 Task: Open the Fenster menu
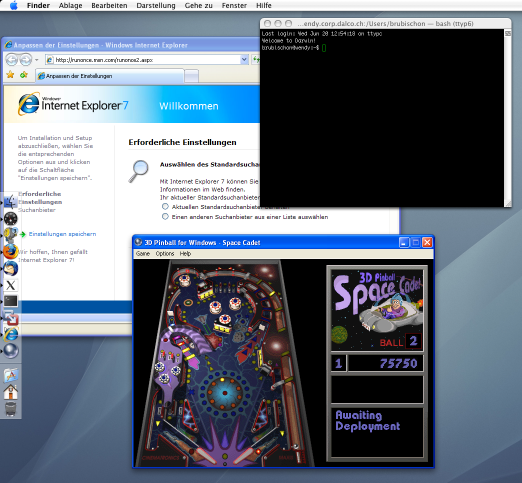click(234, 5)
